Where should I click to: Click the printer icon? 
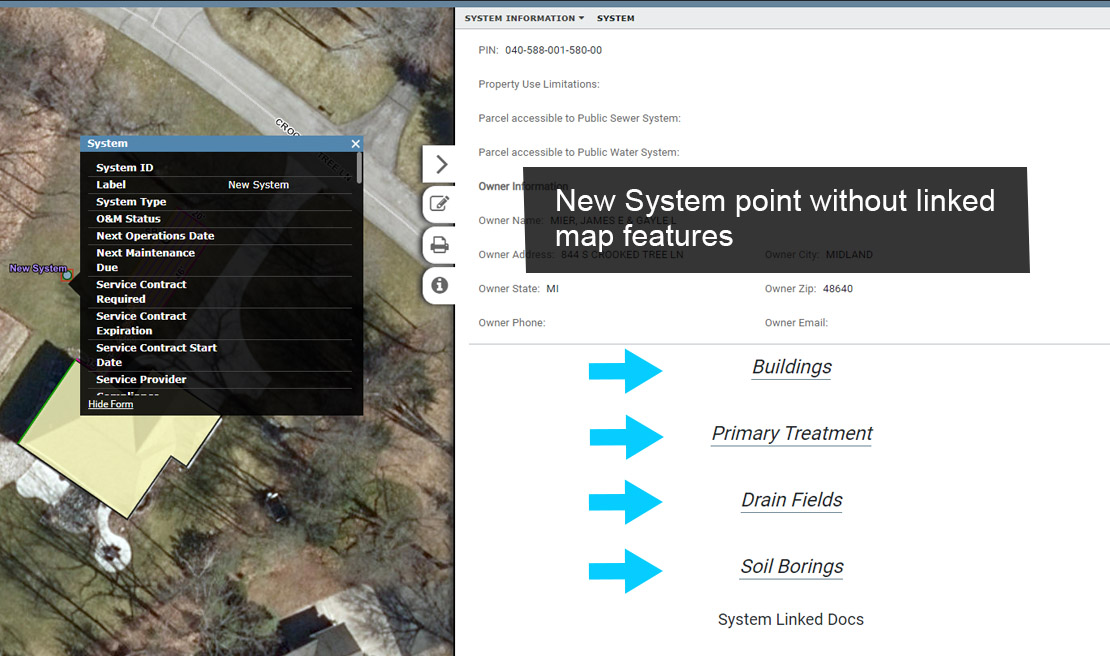point(439,245)
